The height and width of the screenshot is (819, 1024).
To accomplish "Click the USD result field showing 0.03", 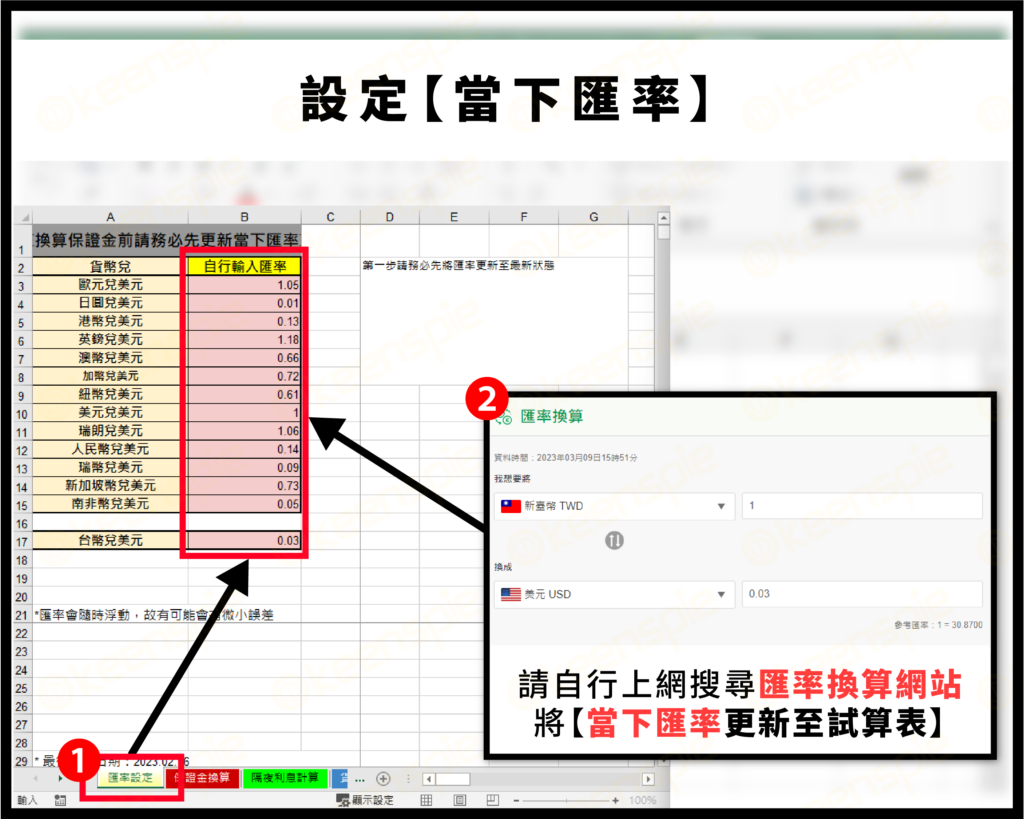I will [863, 594].
